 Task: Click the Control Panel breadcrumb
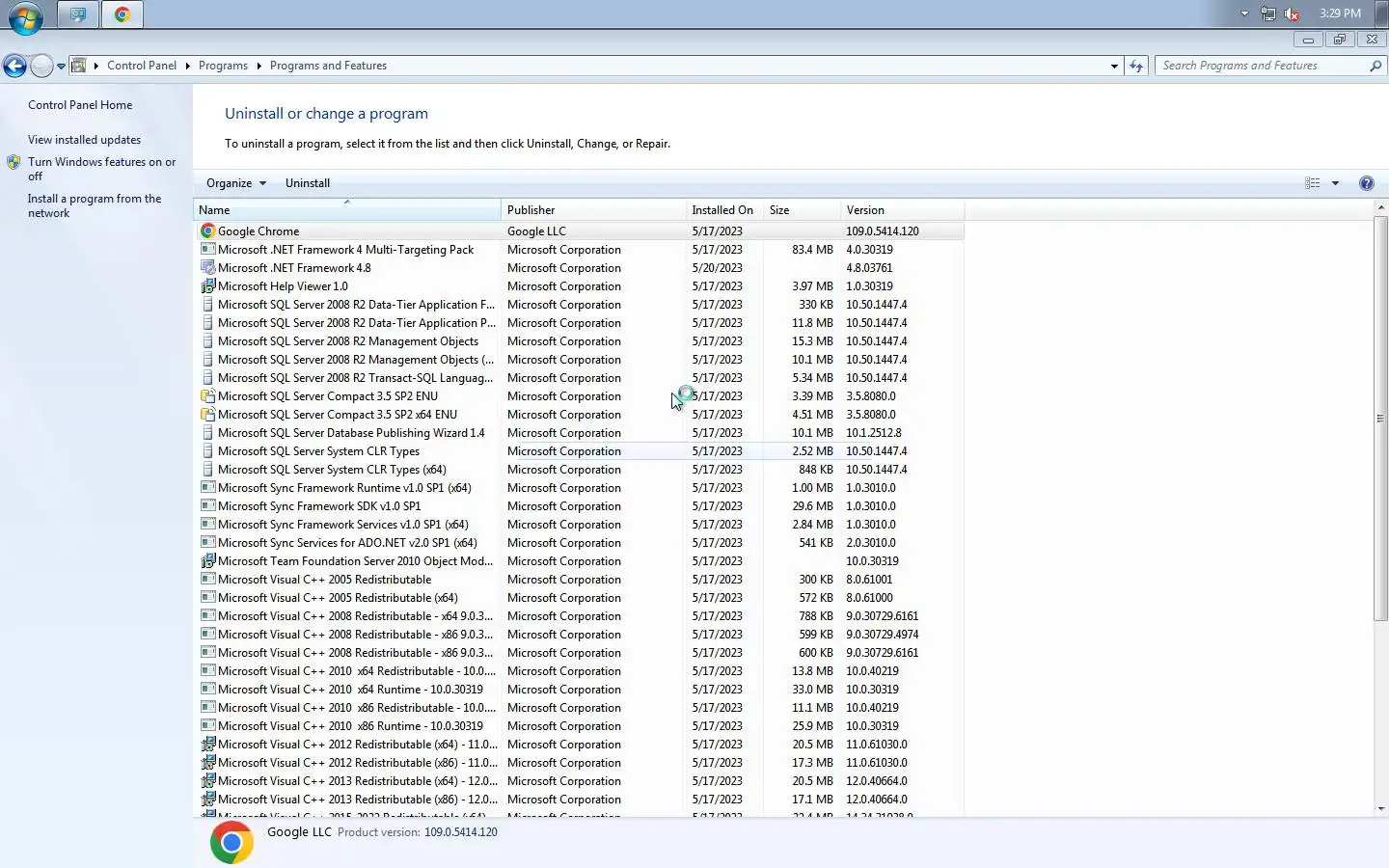pyautogui.click(x=142, y=66)
